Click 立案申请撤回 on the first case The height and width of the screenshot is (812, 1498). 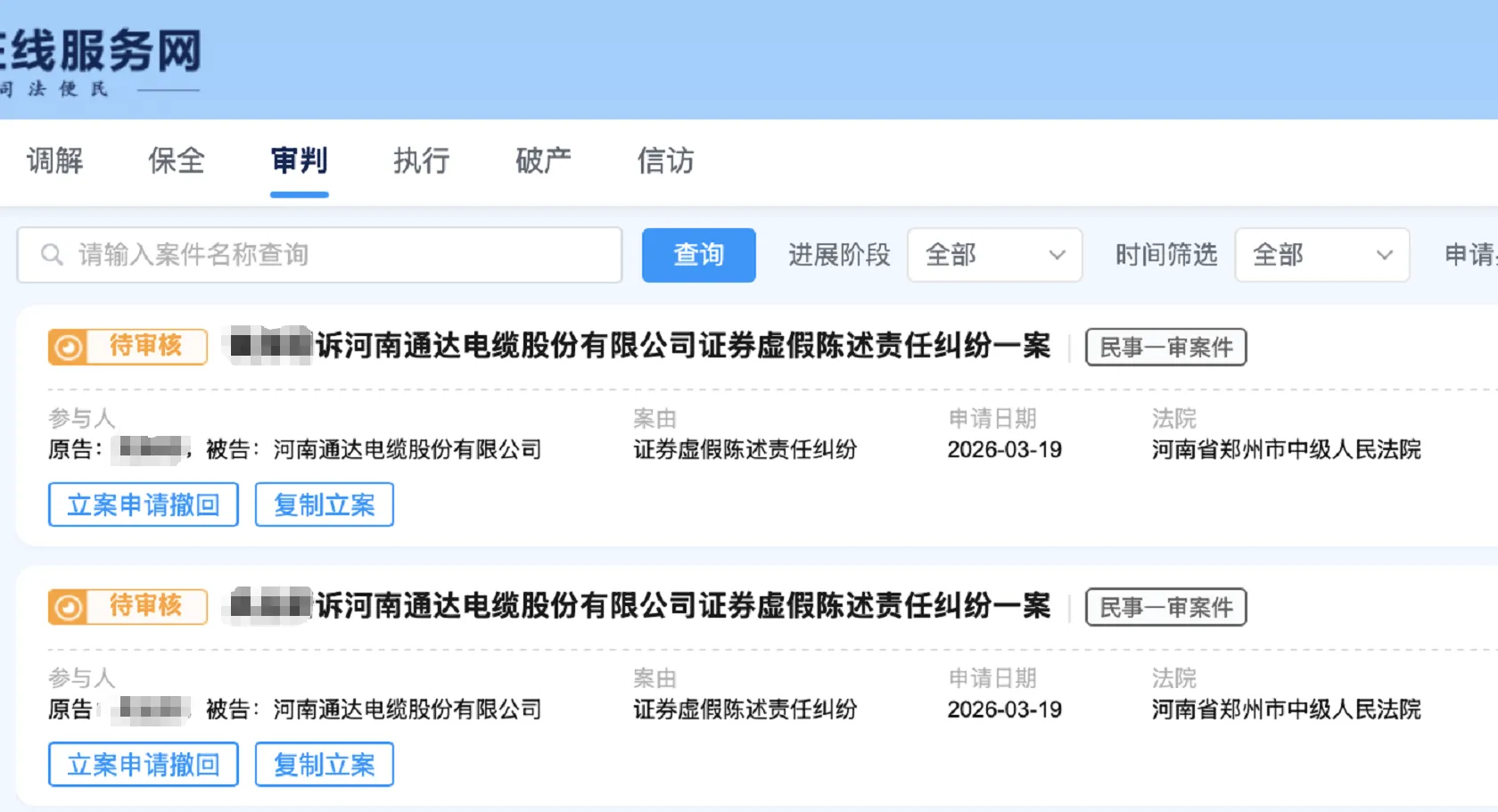143,504
